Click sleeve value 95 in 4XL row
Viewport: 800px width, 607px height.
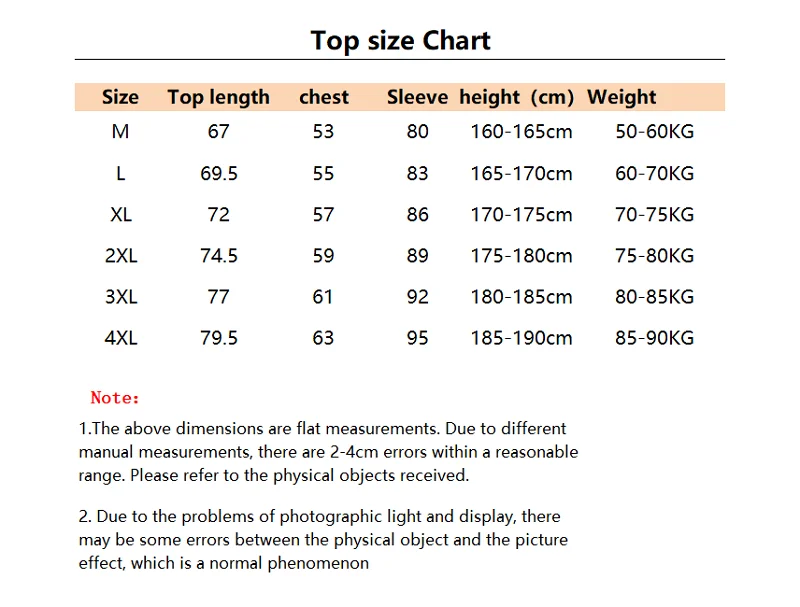pos(417,338)
